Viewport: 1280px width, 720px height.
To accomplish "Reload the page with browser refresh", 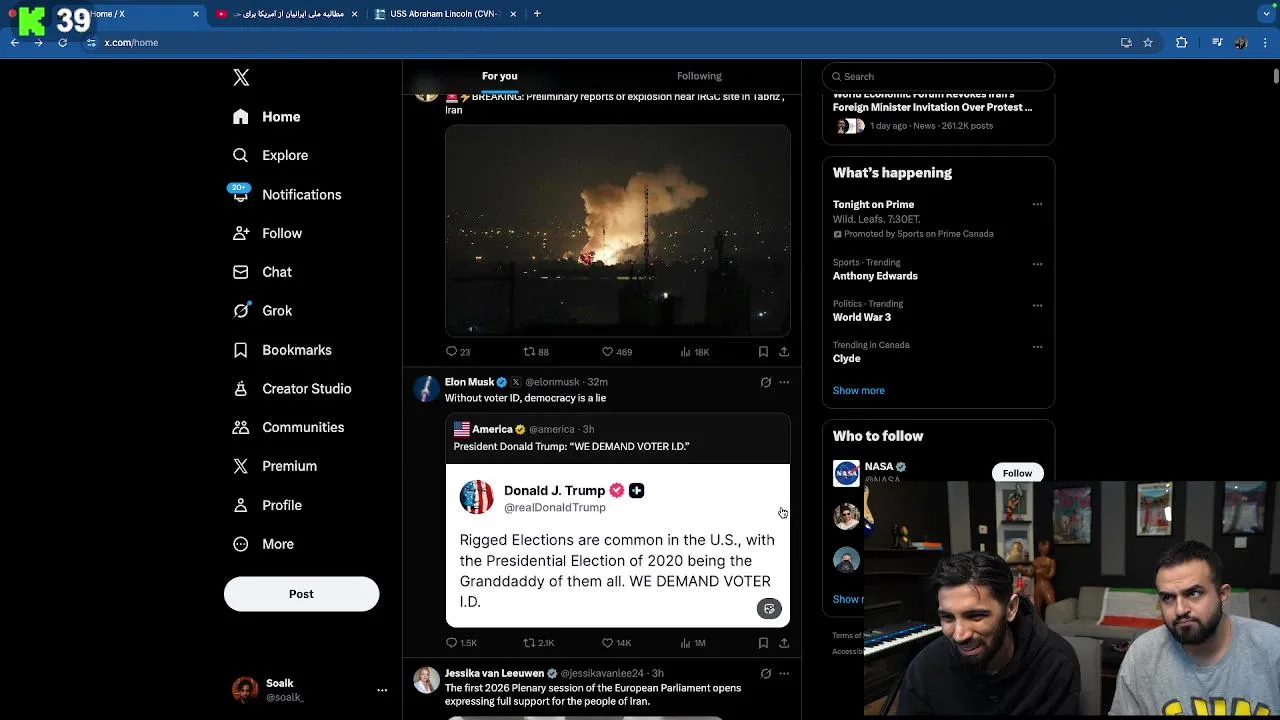I will (x=62, y=43).
